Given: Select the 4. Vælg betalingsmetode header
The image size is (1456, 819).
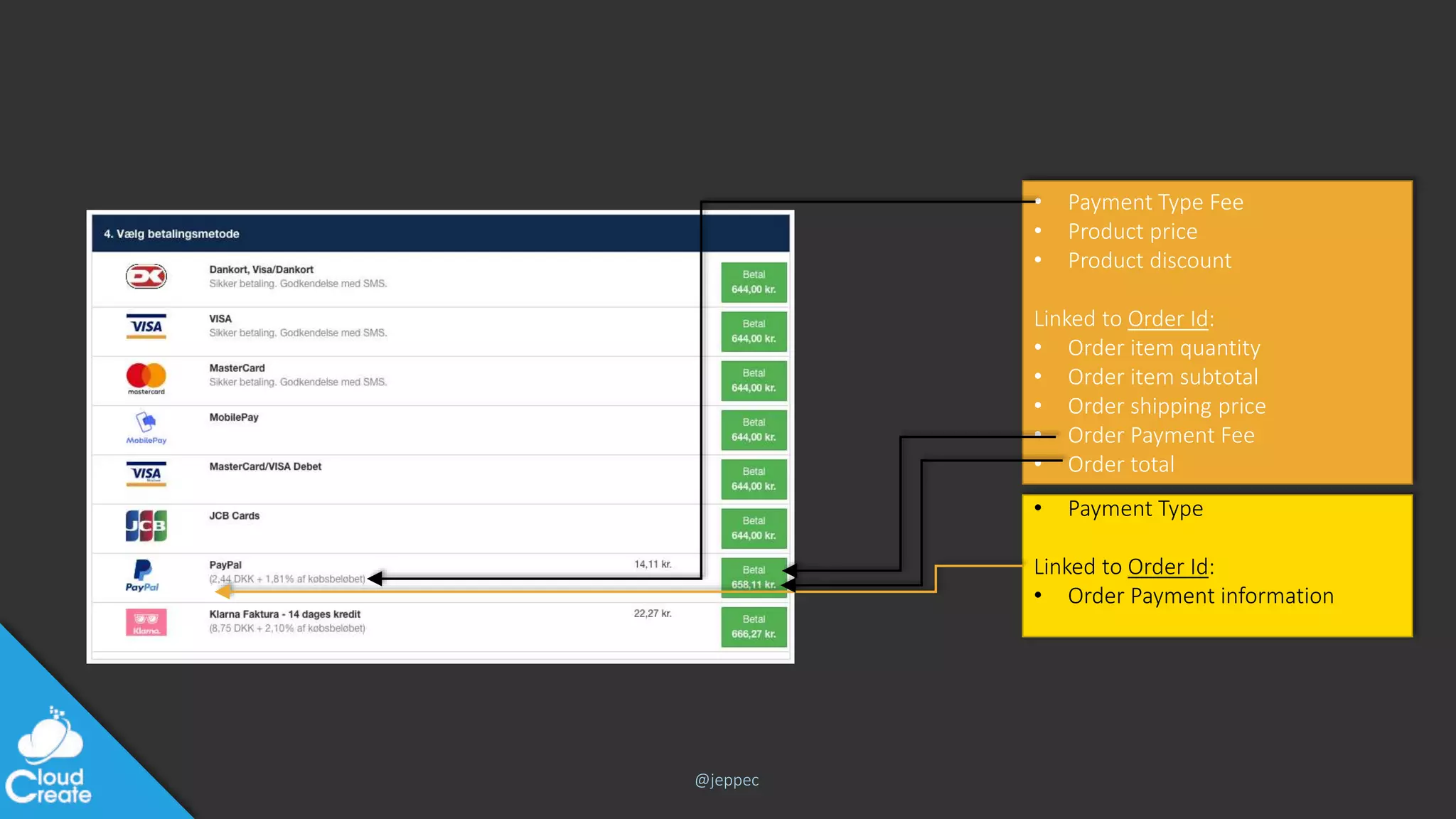Looking at the screenshot, I should click(171, 234).
